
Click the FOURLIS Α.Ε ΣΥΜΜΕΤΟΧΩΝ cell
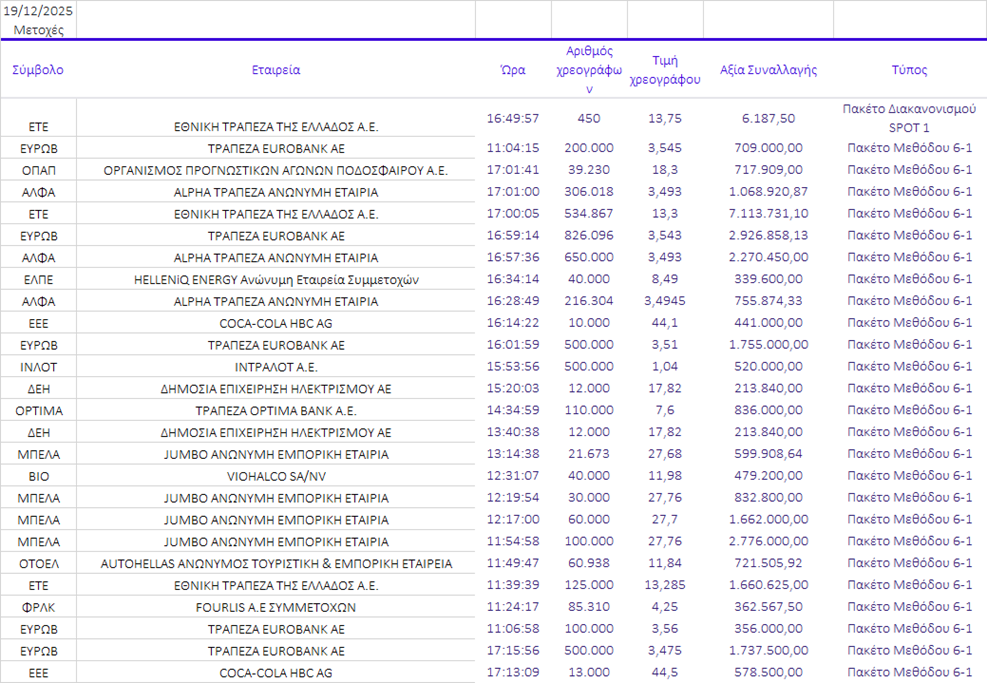tap(276, 607)
